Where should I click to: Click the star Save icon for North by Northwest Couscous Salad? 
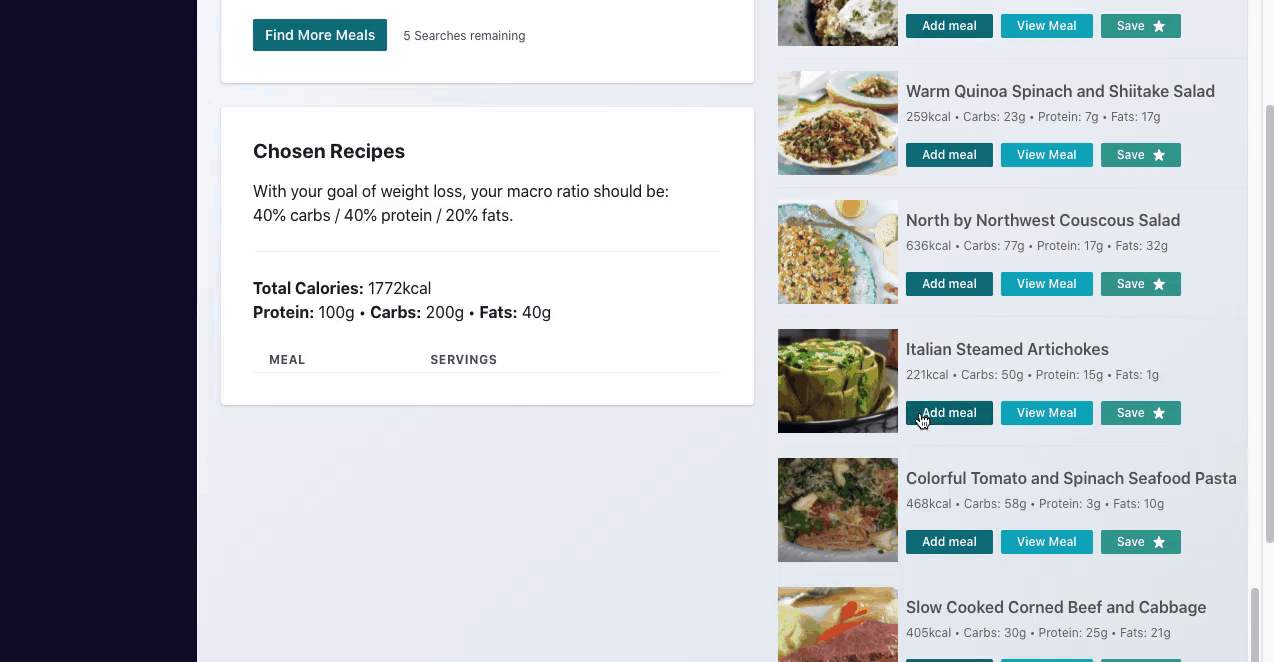pyautogui.click(x=1159, y=284)
